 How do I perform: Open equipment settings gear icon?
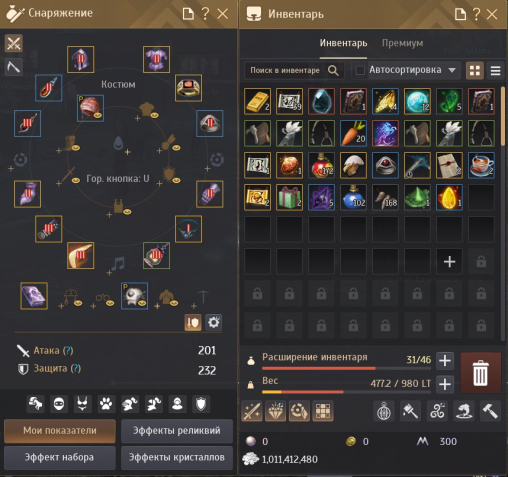[x=213, y=322]
